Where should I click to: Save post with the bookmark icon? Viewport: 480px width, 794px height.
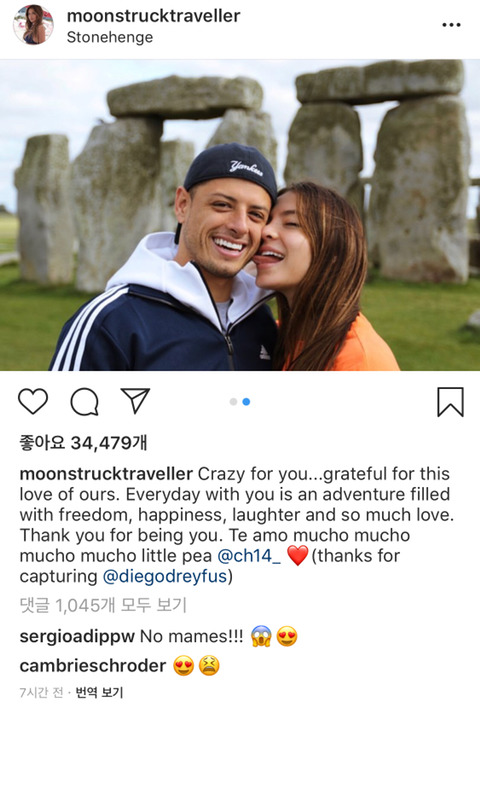pos(450,402)
